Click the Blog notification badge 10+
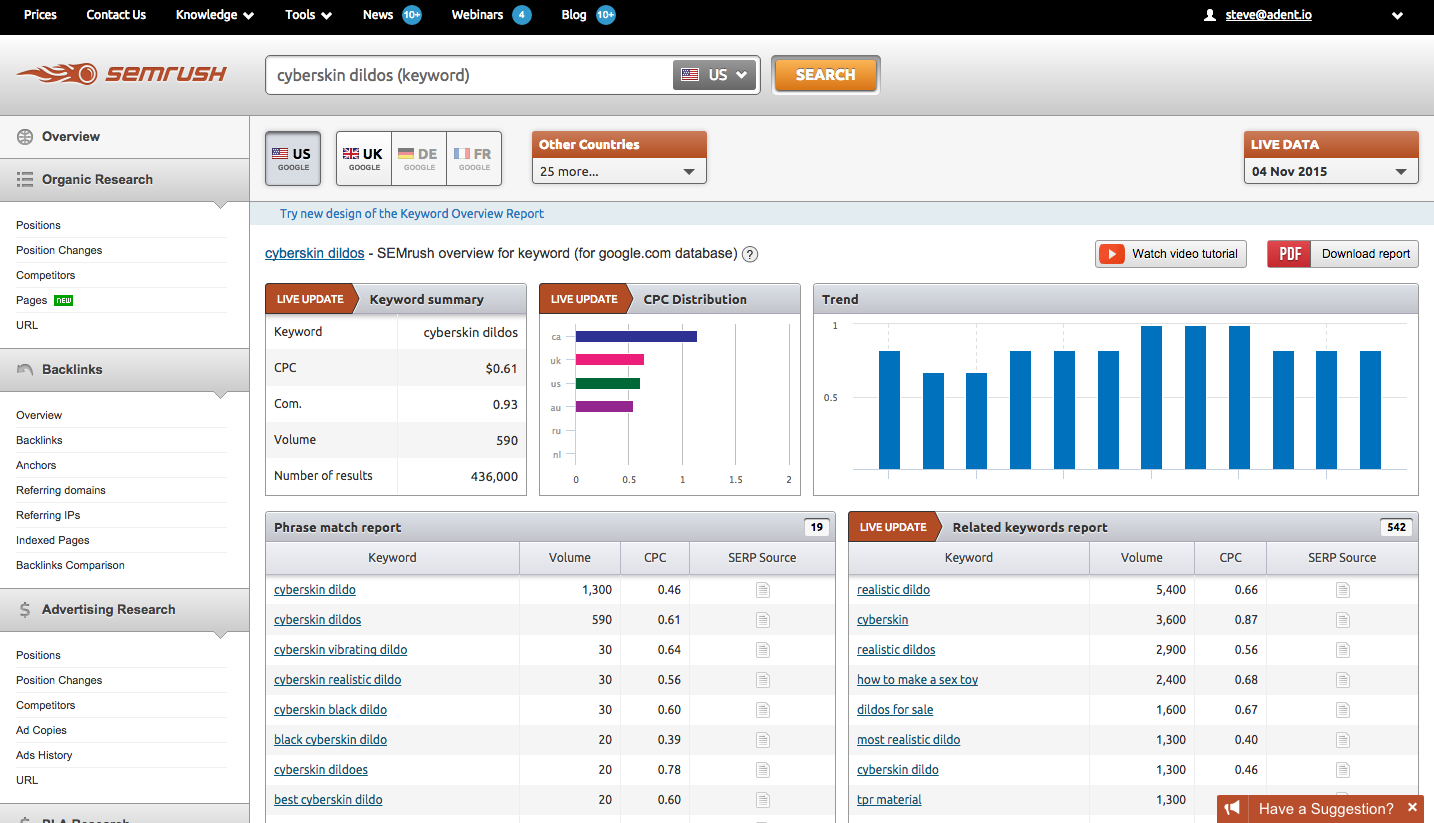 pyautogui.click(x=605, y=15)
